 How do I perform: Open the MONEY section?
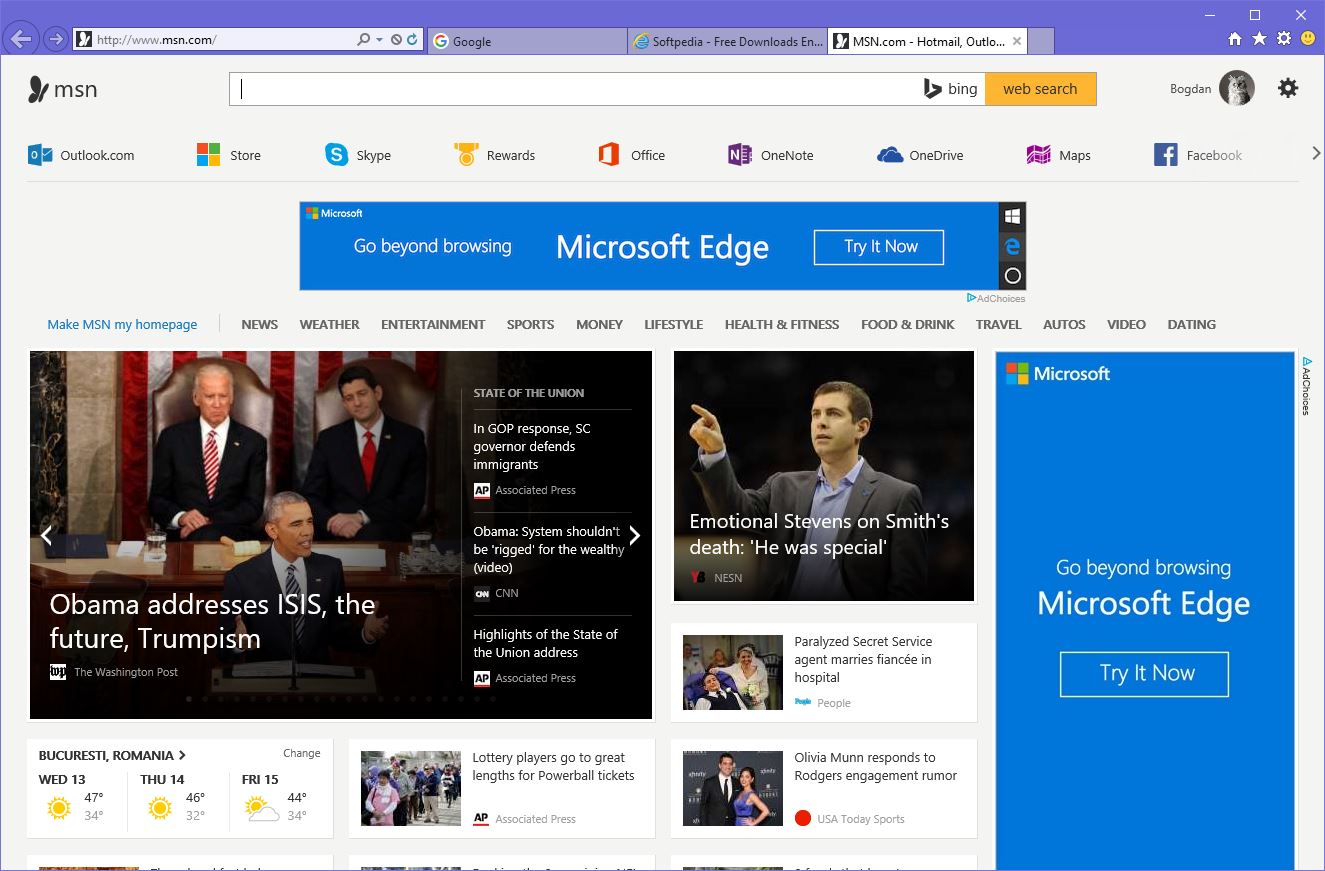click(x=599, y=324)
